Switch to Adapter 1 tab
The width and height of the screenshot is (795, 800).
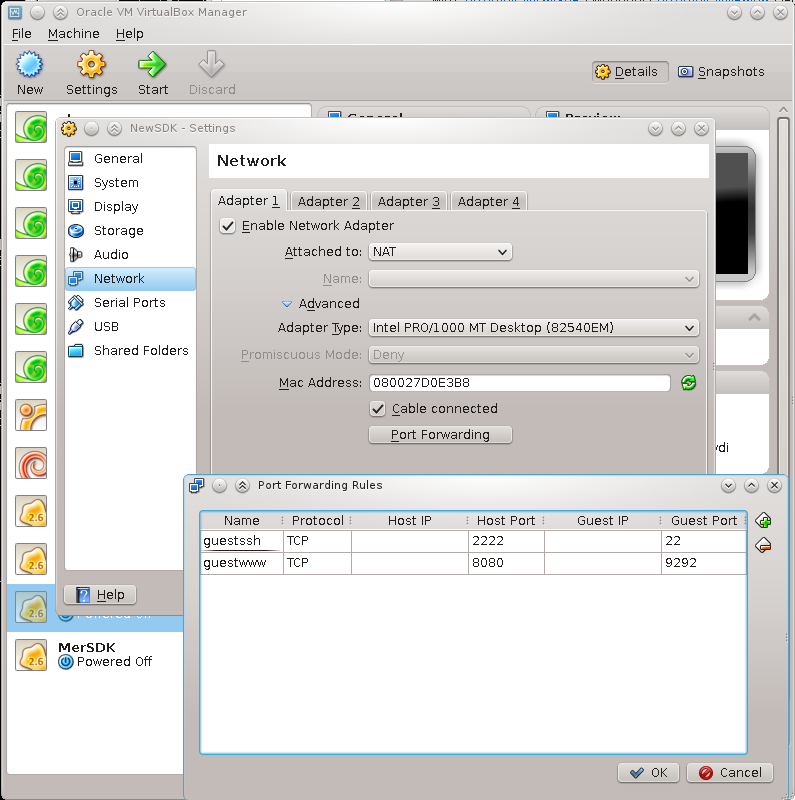point(249,201)
